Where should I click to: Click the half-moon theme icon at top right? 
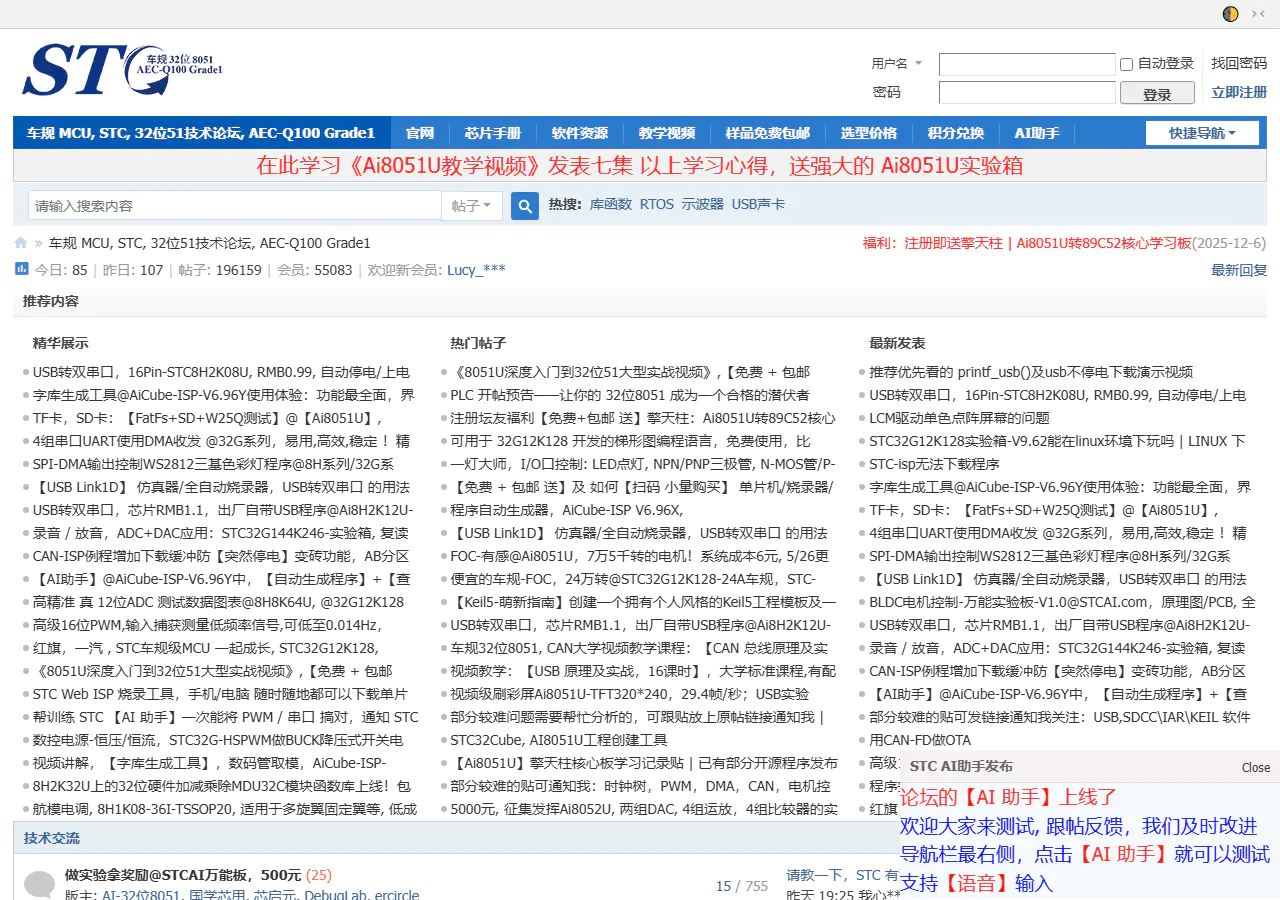[1231, 14]
